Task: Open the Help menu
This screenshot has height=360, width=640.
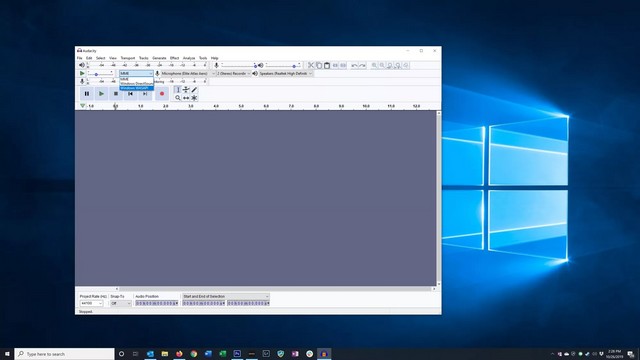Action: click(x=214, y=58)
